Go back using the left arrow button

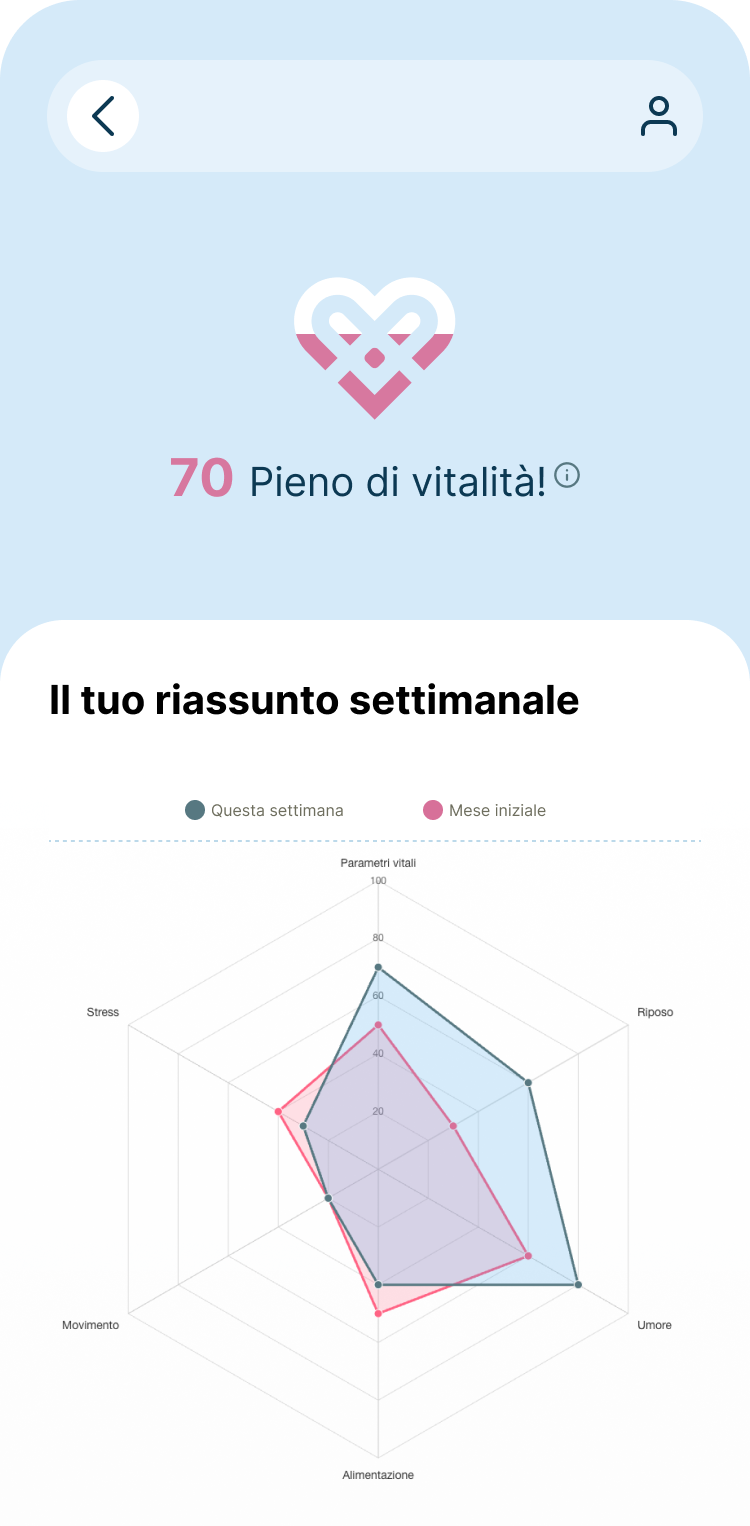[103, 116]
